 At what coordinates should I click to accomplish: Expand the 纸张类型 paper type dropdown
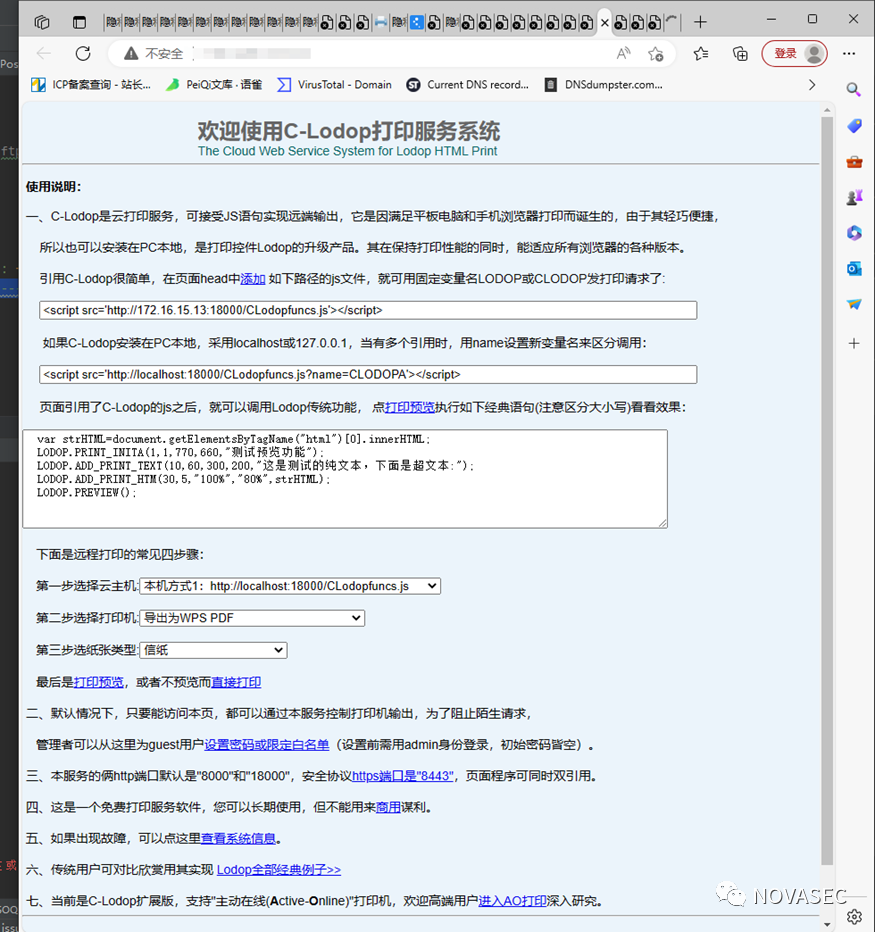tap(213, 650)
